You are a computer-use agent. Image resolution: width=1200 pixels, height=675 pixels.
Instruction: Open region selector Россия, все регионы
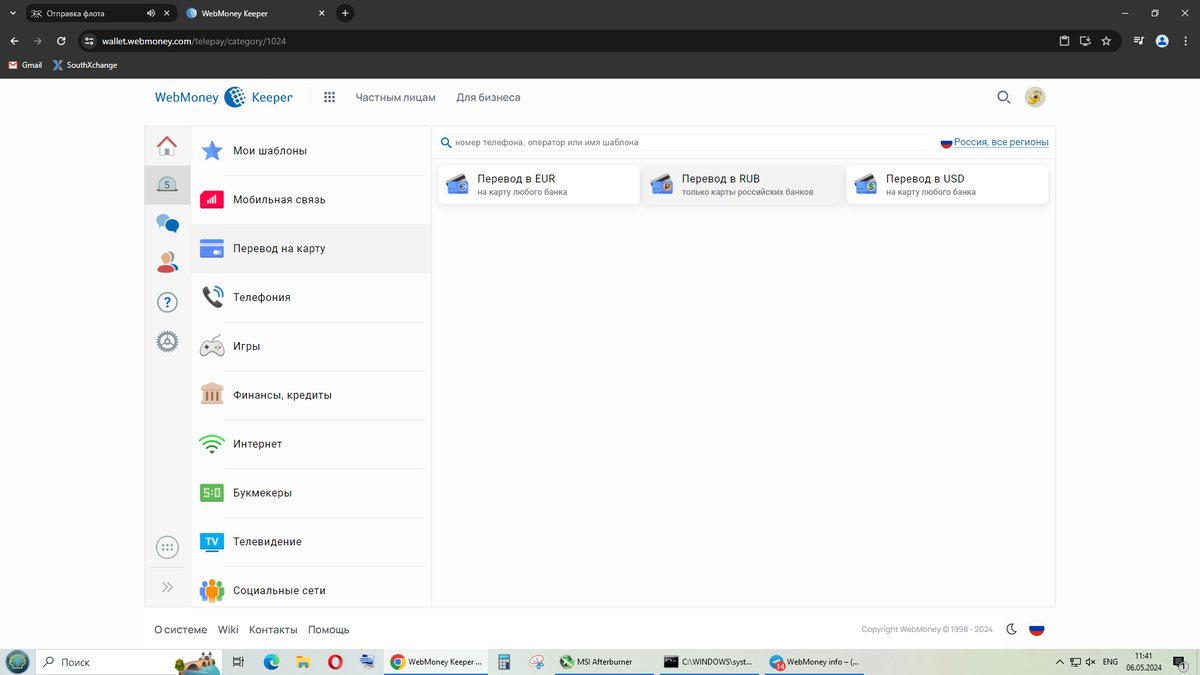pos(995,143)
